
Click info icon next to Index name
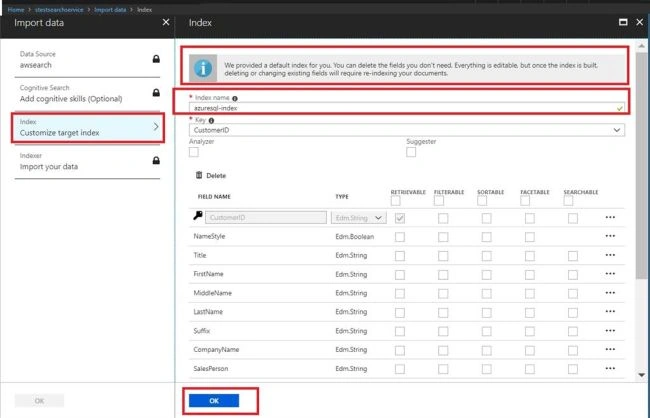point(235,99)
